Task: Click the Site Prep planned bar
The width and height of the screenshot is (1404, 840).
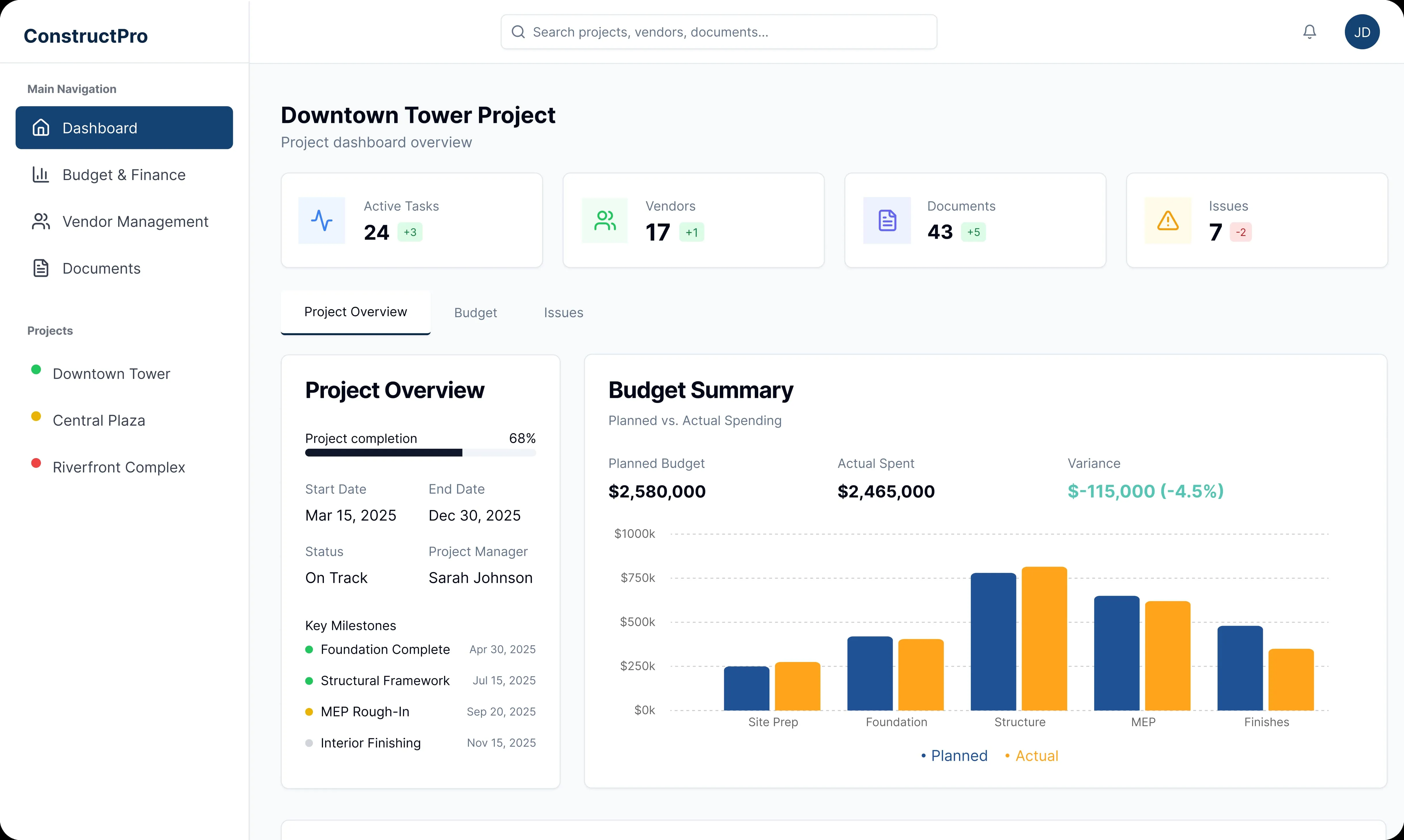Action: coord(746,688)
